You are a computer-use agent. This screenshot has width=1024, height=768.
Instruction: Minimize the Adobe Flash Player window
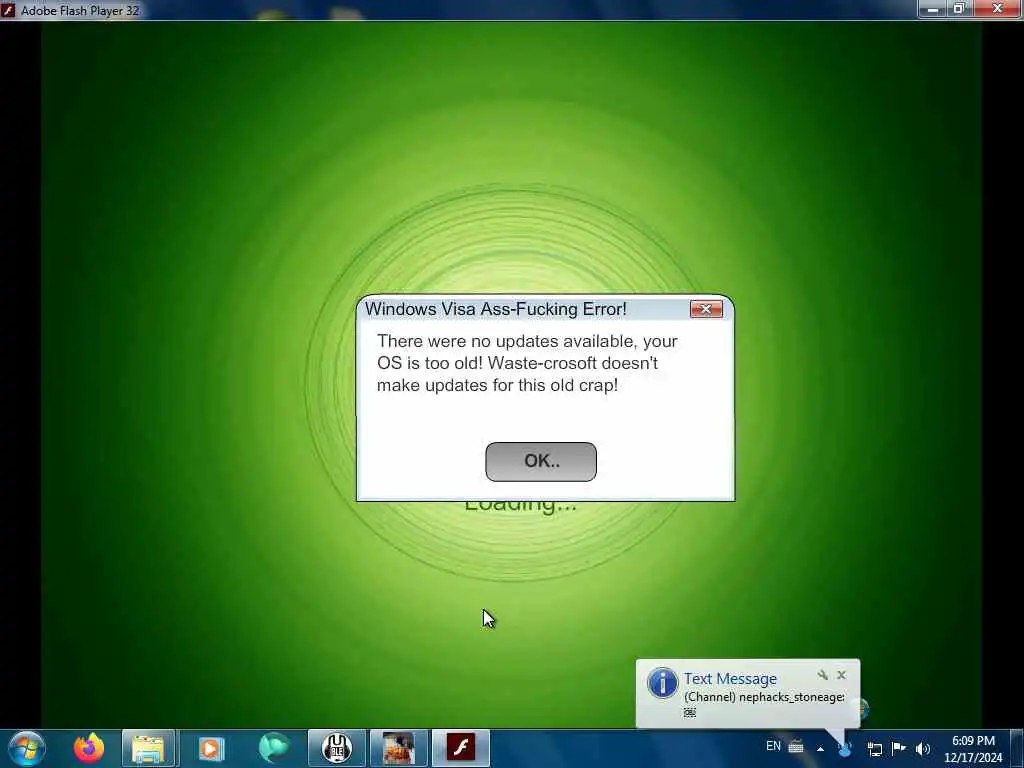[933, 8]
